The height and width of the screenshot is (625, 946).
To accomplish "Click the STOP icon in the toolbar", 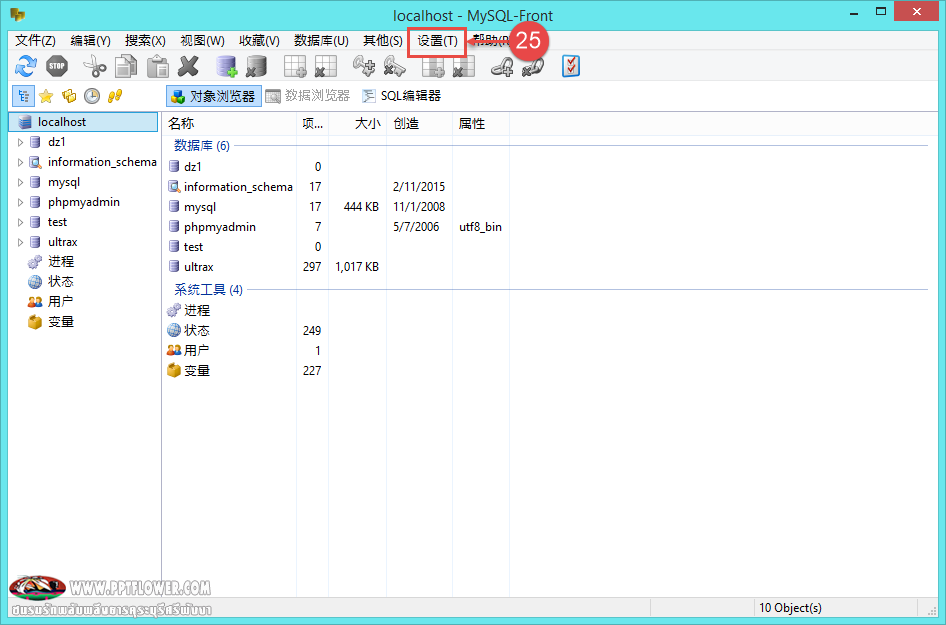I will click(x=57, y=66).
